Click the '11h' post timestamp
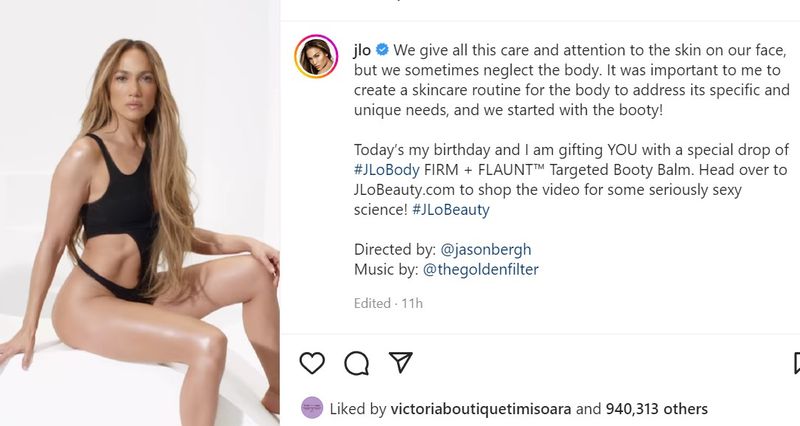Viewport: 800px width, 426px height. point(412,302)
